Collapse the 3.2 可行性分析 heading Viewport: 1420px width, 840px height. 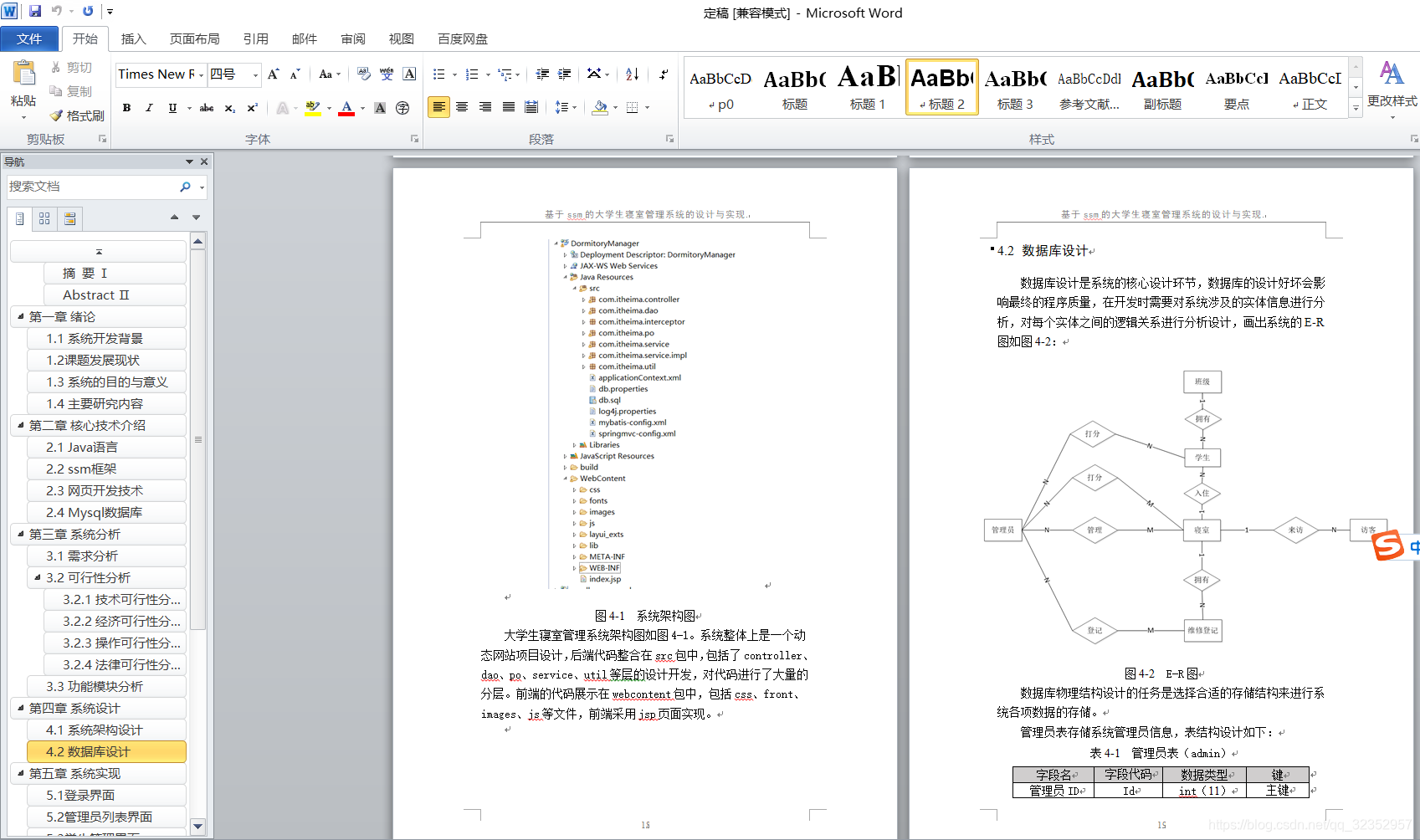coord(37,577)
